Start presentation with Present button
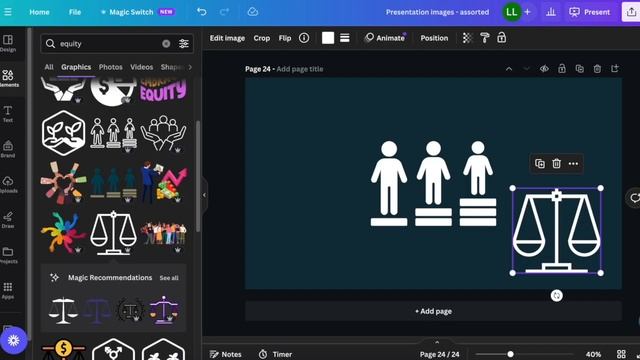This screenshot has height=360, width=640. click(x=589, y=12)
